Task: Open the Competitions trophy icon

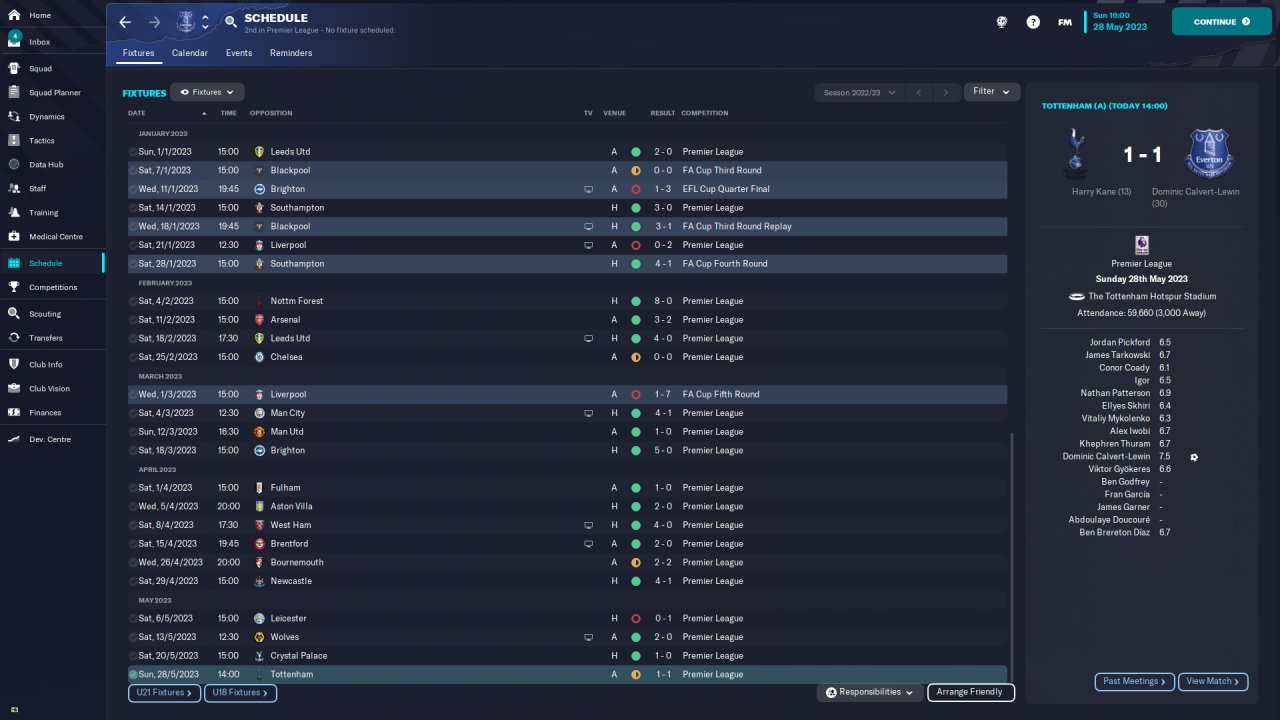Action: tap(14, 287)
